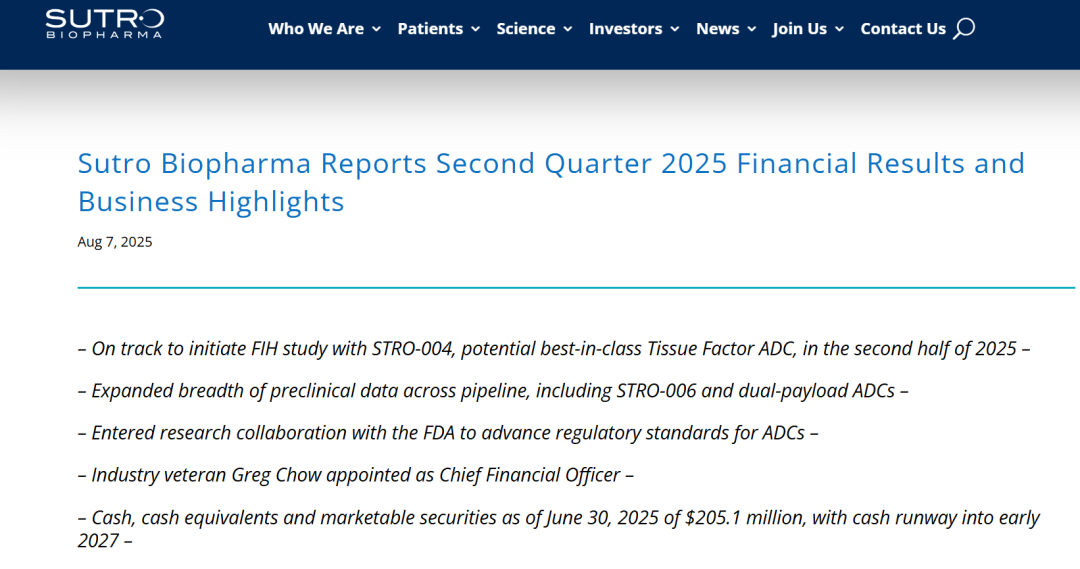
Task: Expand the Patients dropdown arrow
Action: click(x=476, y=30)
